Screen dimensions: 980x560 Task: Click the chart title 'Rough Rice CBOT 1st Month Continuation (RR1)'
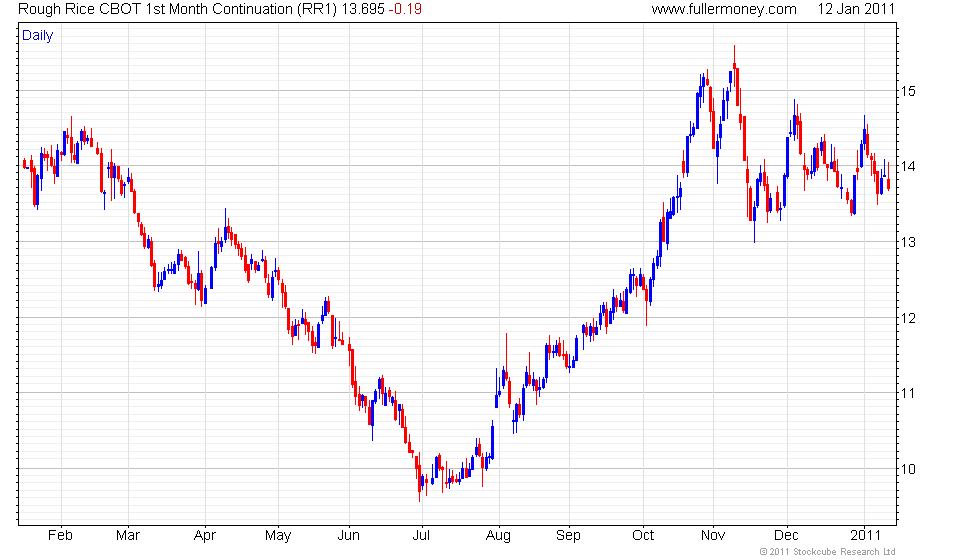pyautogui.click(x=178, y=9)
